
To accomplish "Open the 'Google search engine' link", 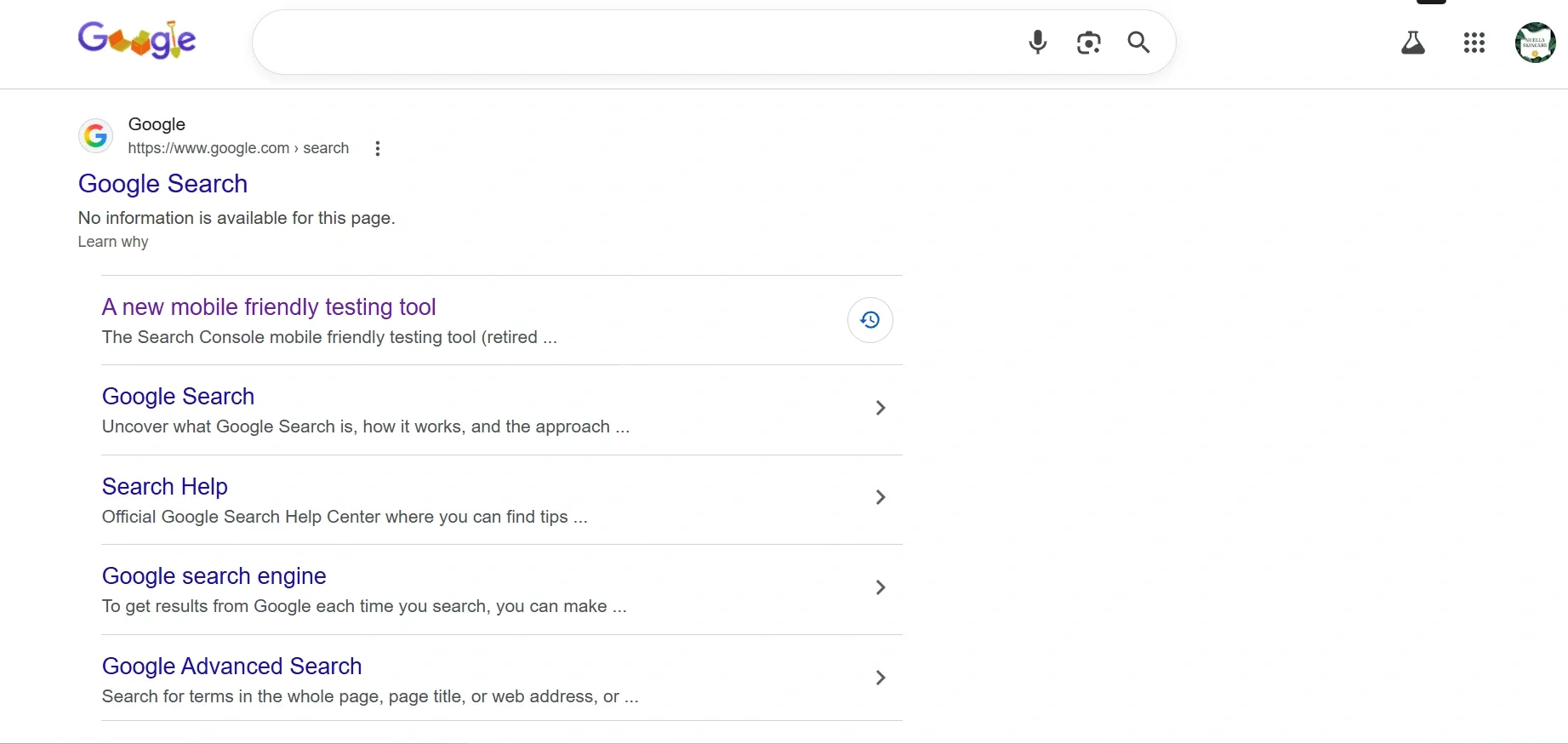I will click(214, 576).
